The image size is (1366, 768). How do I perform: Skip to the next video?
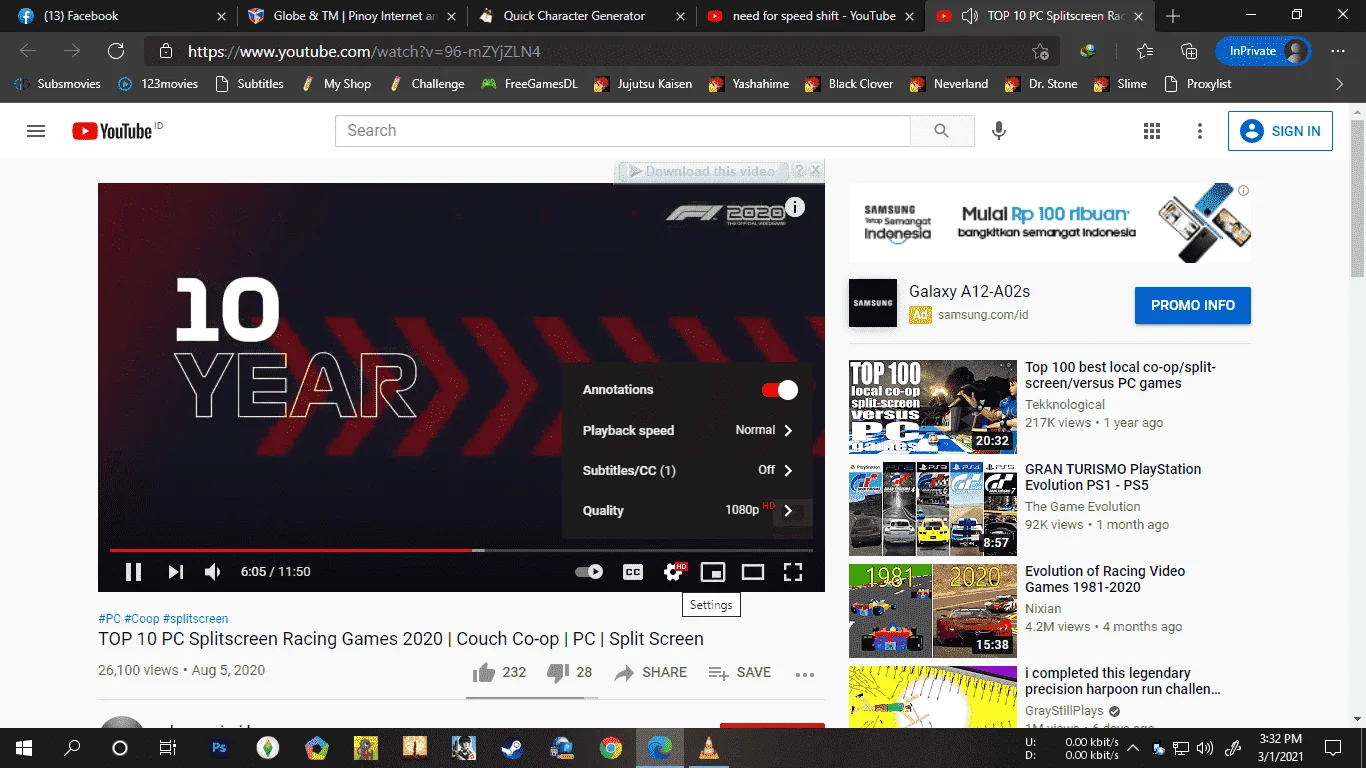point(176,572)
